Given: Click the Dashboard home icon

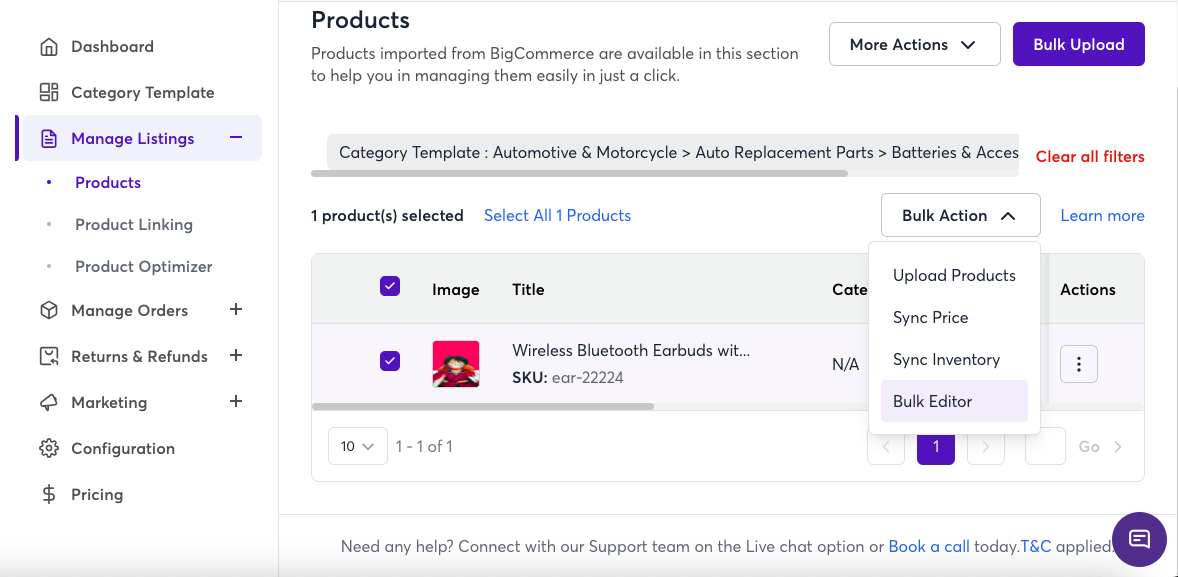Looking at the screenshot, I should (x=48, y=47).
